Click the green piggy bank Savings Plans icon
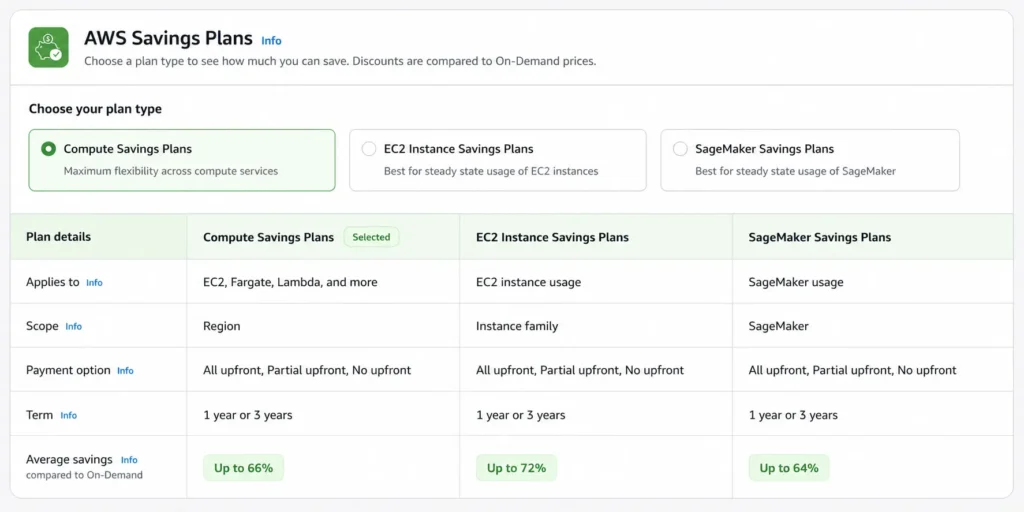This screenshot has width=1024, height=512. click(48, 47)
